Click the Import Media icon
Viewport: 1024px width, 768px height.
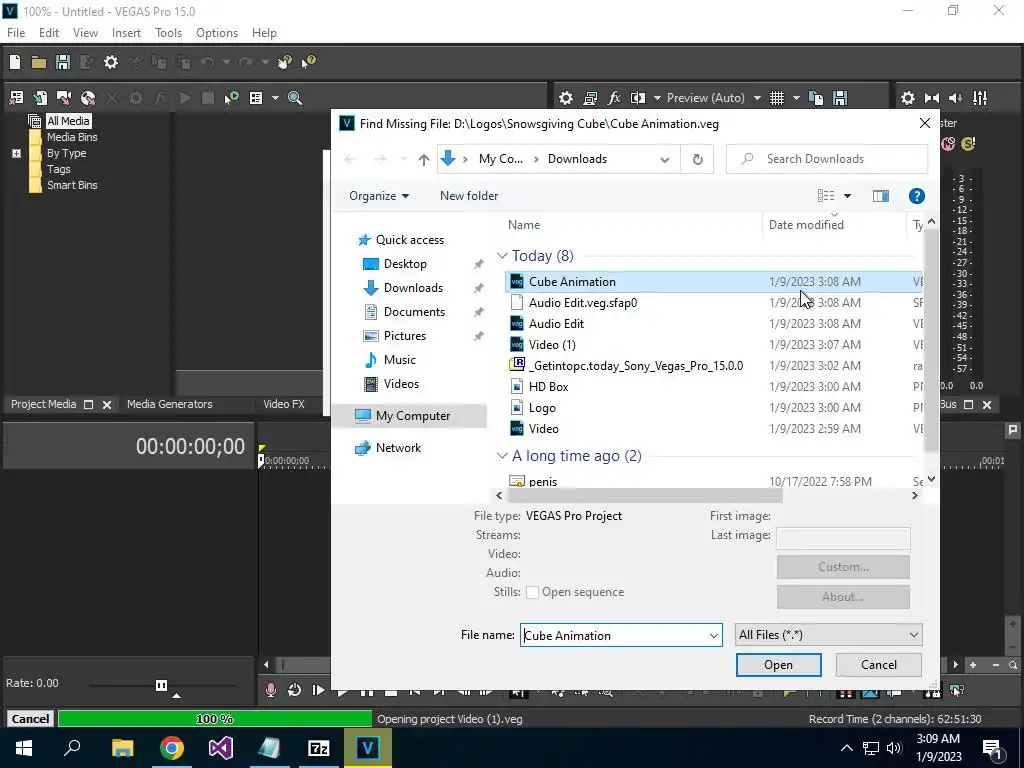(x=40, y=98)
